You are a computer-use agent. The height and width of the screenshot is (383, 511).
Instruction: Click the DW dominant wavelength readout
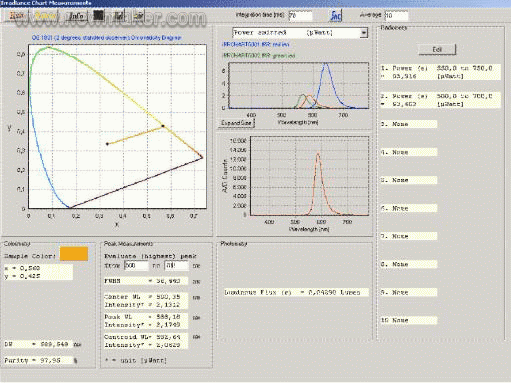(x=37, y=344)
